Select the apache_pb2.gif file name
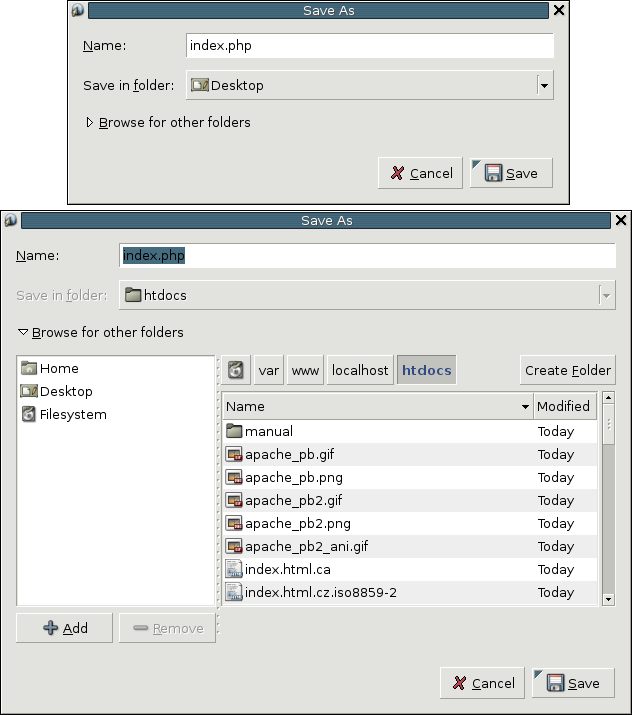The image size is (632, 715). click(x=294, y=500)
